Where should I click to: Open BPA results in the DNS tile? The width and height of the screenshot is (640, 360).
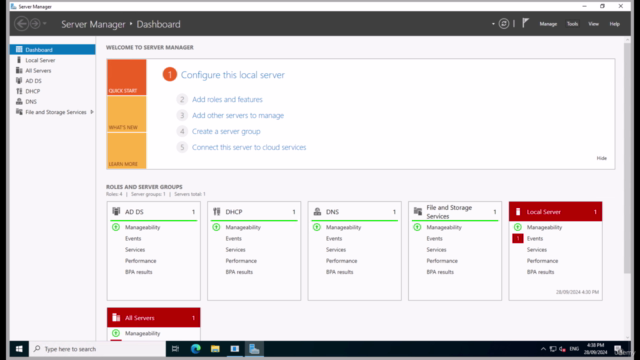340,272
